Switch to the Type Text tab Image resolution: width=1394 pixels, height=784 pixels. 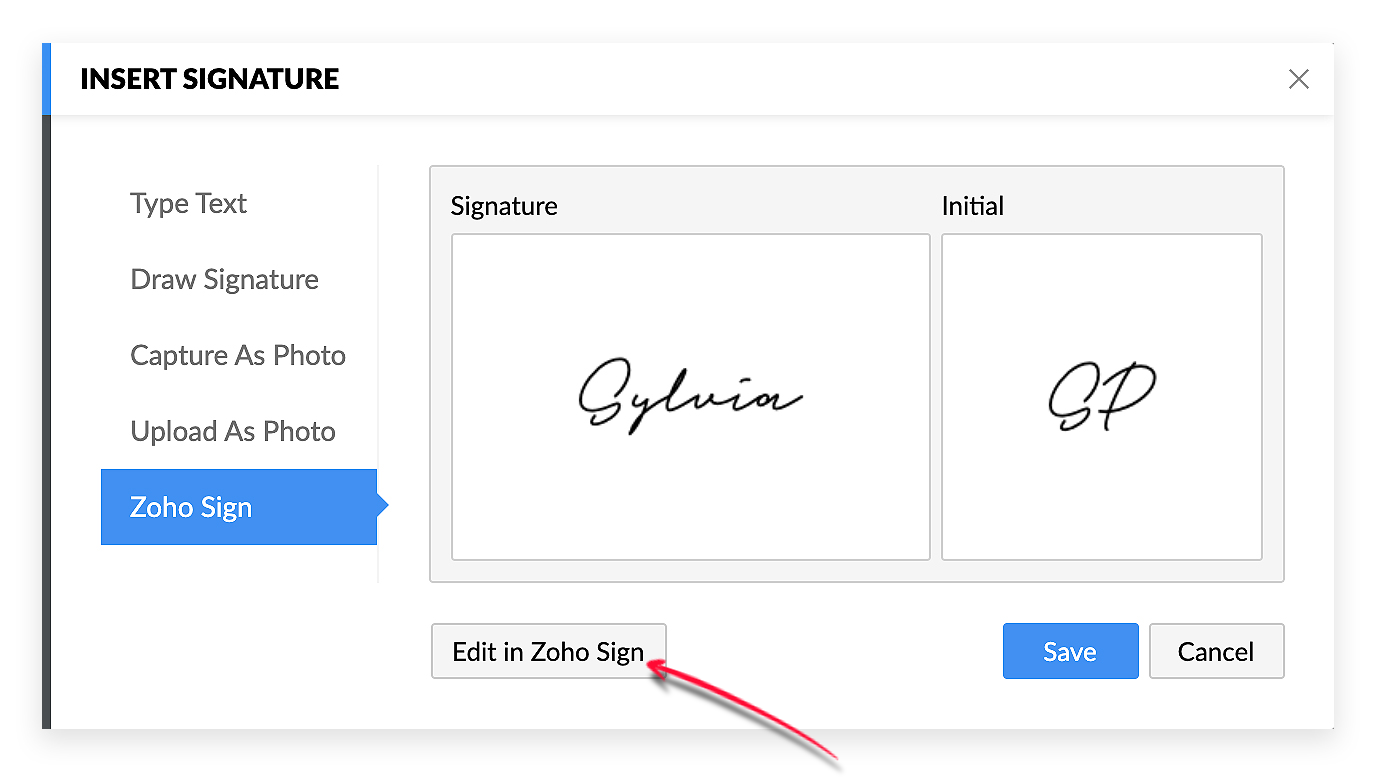click(188, 203)
